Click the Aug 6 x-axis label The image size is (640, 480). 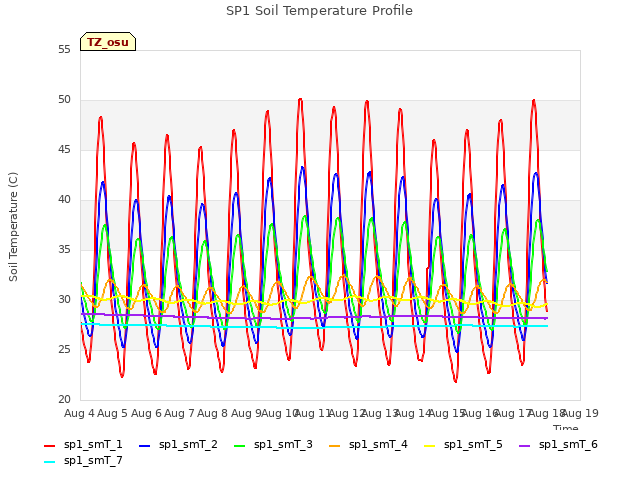point(146,413)
